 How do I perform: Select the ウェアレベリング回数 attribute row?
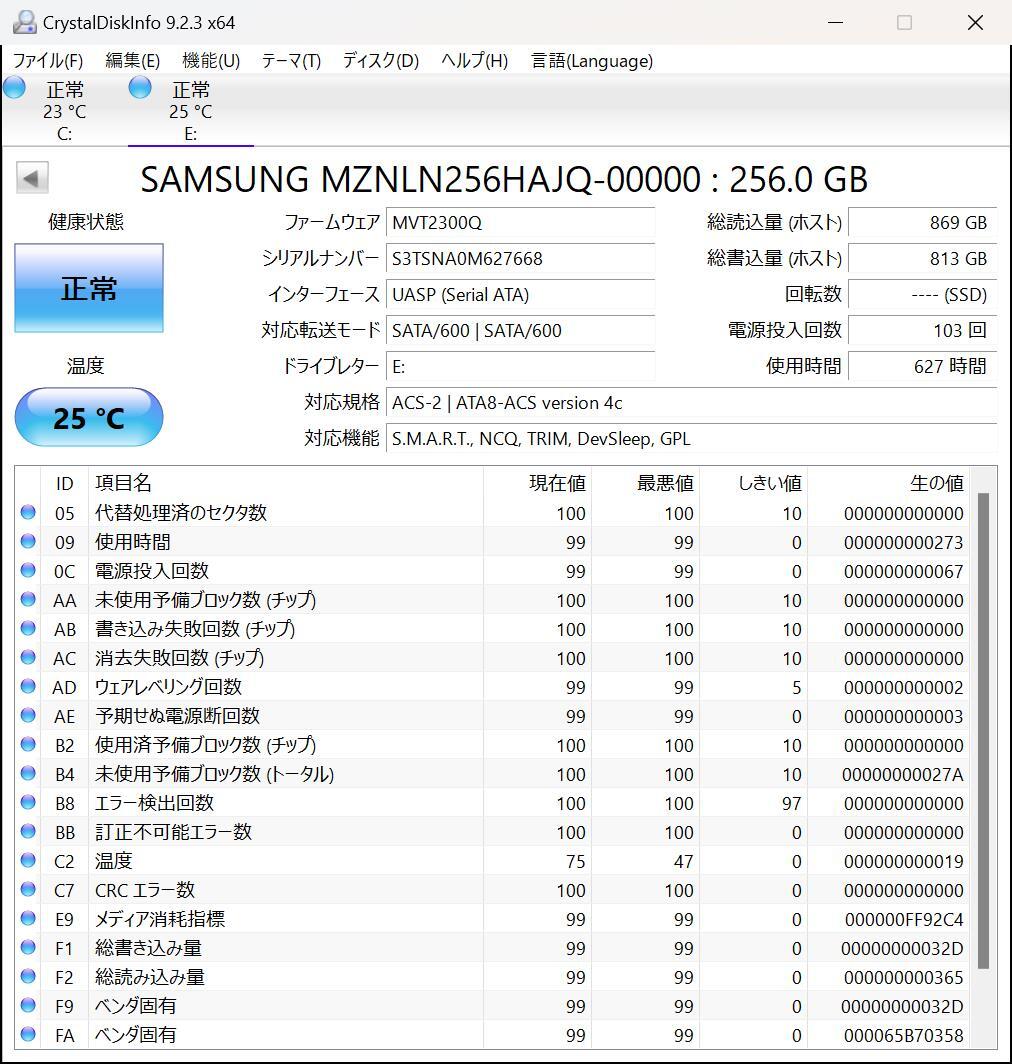point(492,687)
